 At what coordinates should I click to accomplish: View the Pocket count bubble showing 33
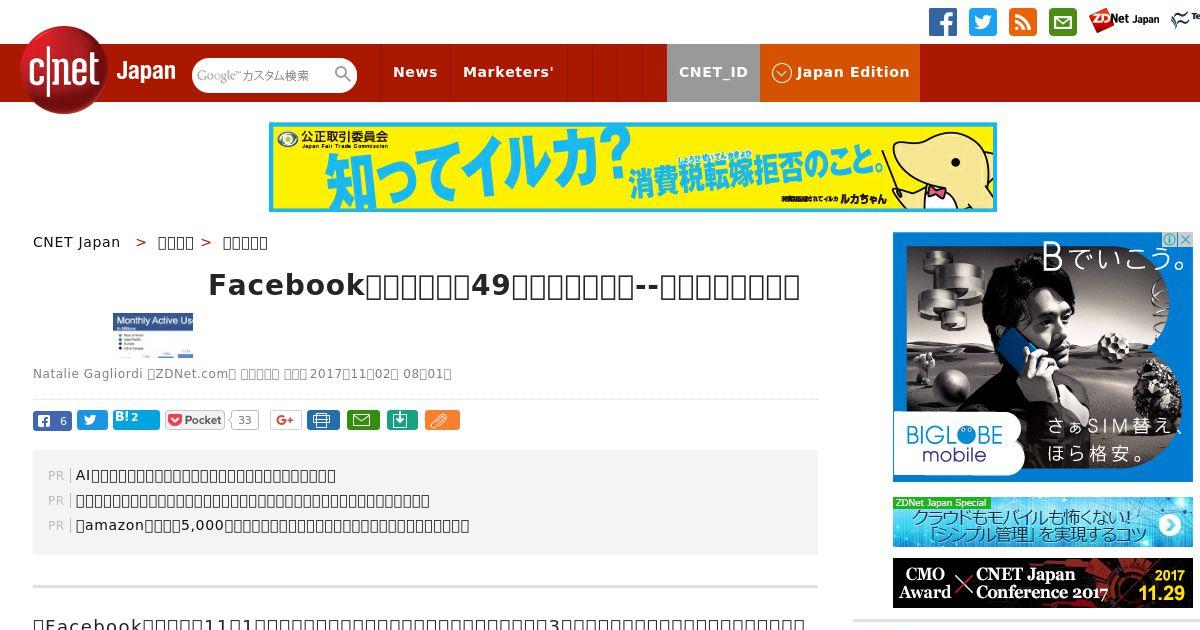click(244, 420)
